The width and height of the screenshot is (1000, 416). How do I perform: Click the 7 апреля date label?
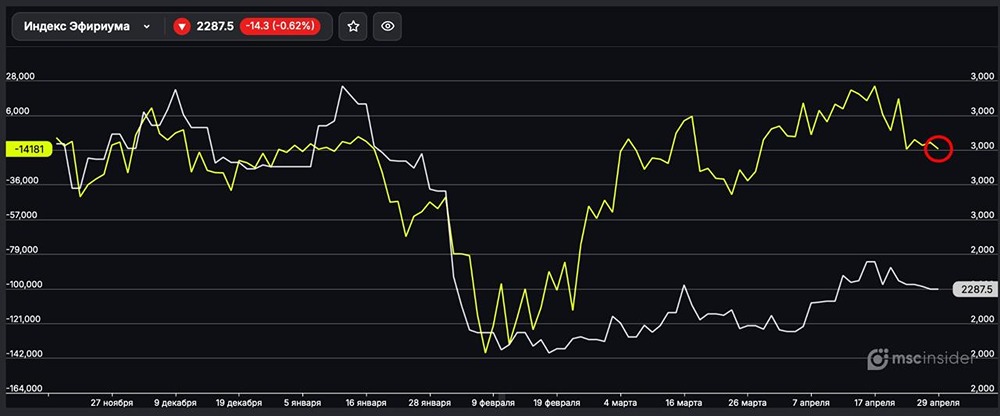810,403
